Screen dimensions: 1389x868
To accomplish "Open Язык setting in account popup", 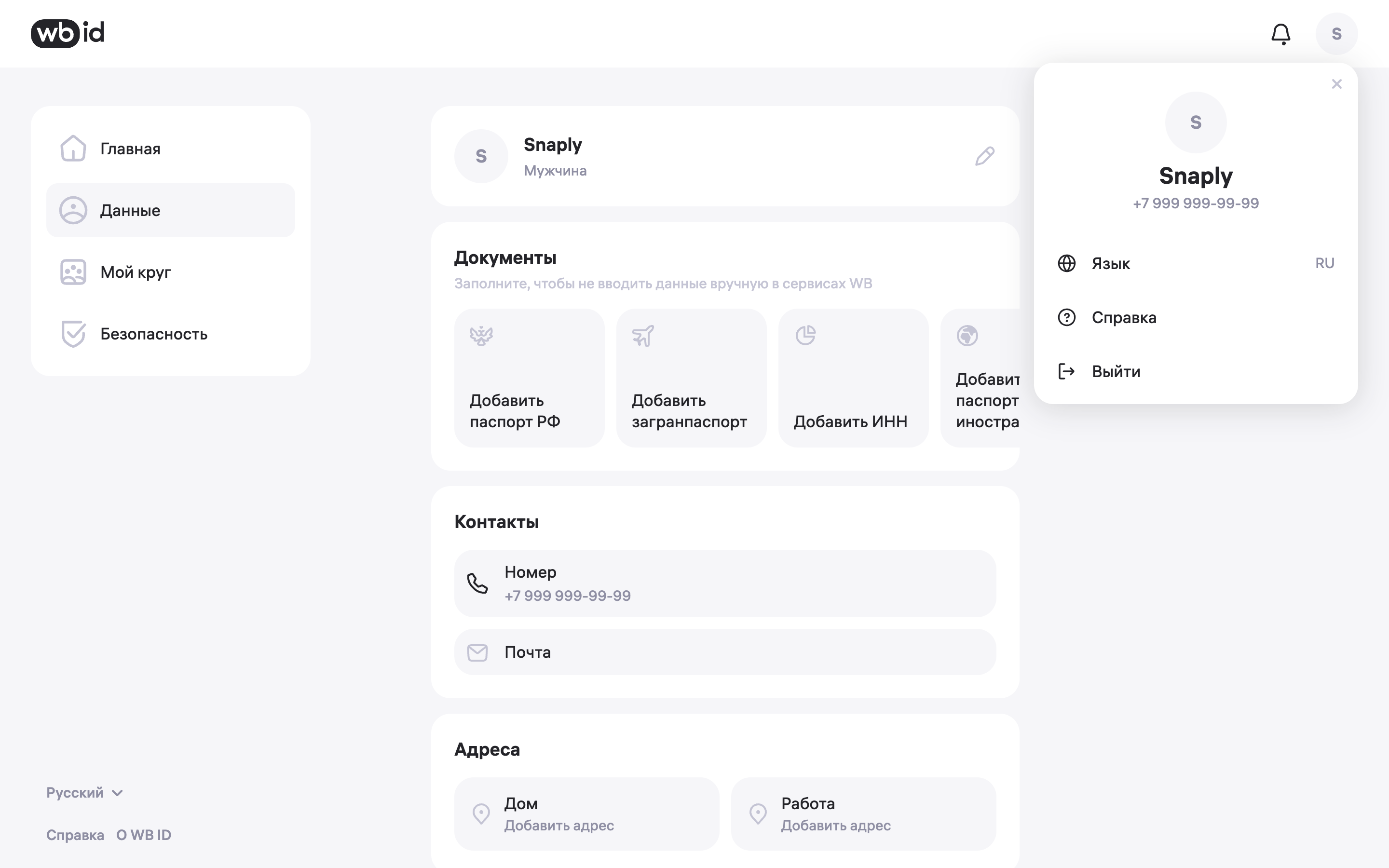I will (1196, 263).
